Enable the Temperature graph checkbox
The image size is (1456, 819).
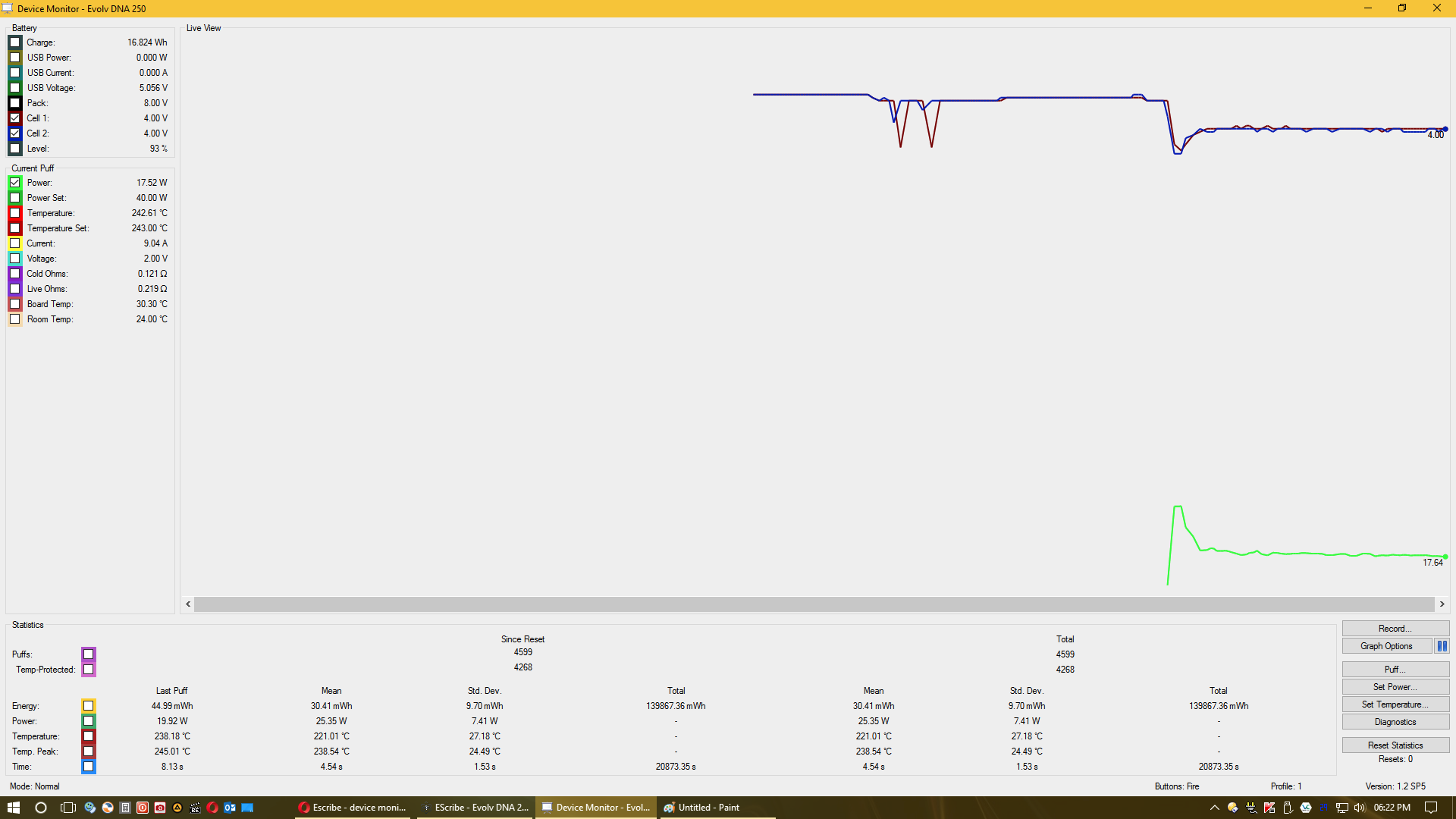click(15, 213)
